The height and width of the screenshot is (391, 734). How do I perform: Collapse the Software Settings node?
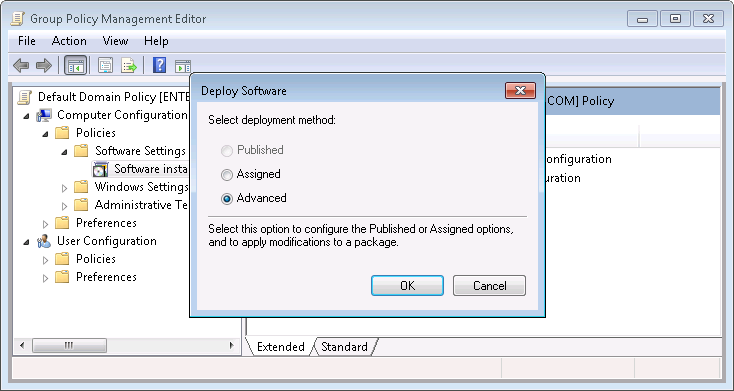(x=65, y=152)
